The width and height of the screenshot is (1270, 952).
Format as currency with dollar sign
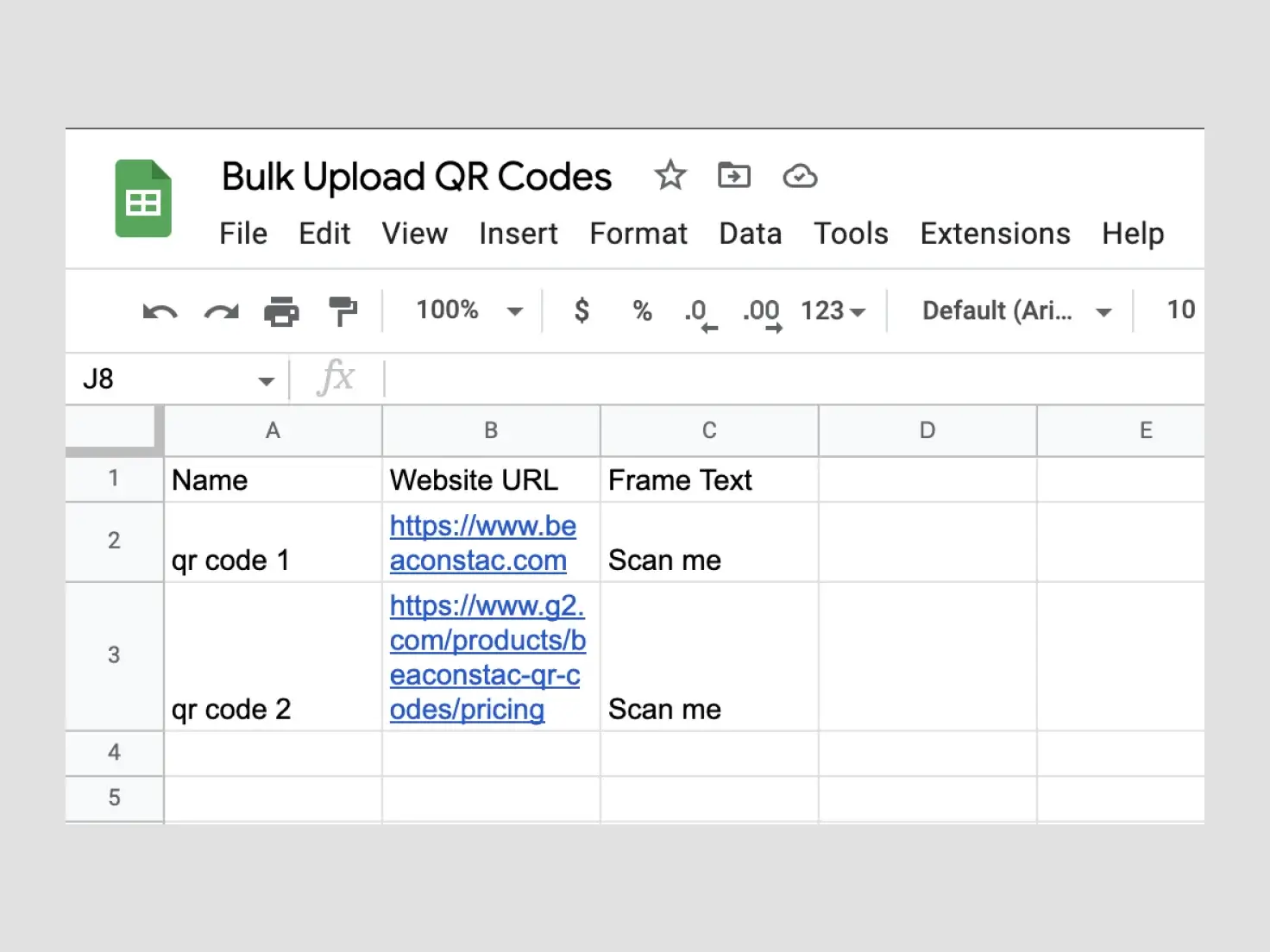[582, 310]
